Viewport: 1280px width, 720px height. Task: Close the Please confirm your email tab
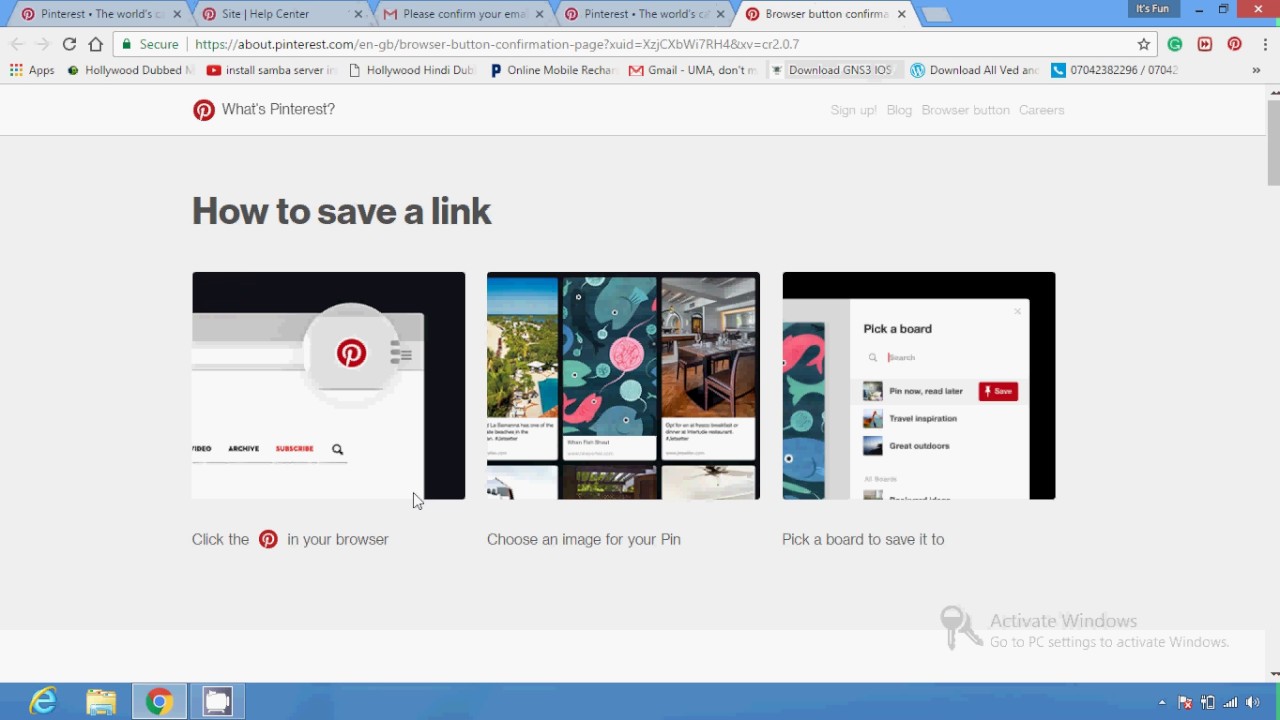coord(539,14)
